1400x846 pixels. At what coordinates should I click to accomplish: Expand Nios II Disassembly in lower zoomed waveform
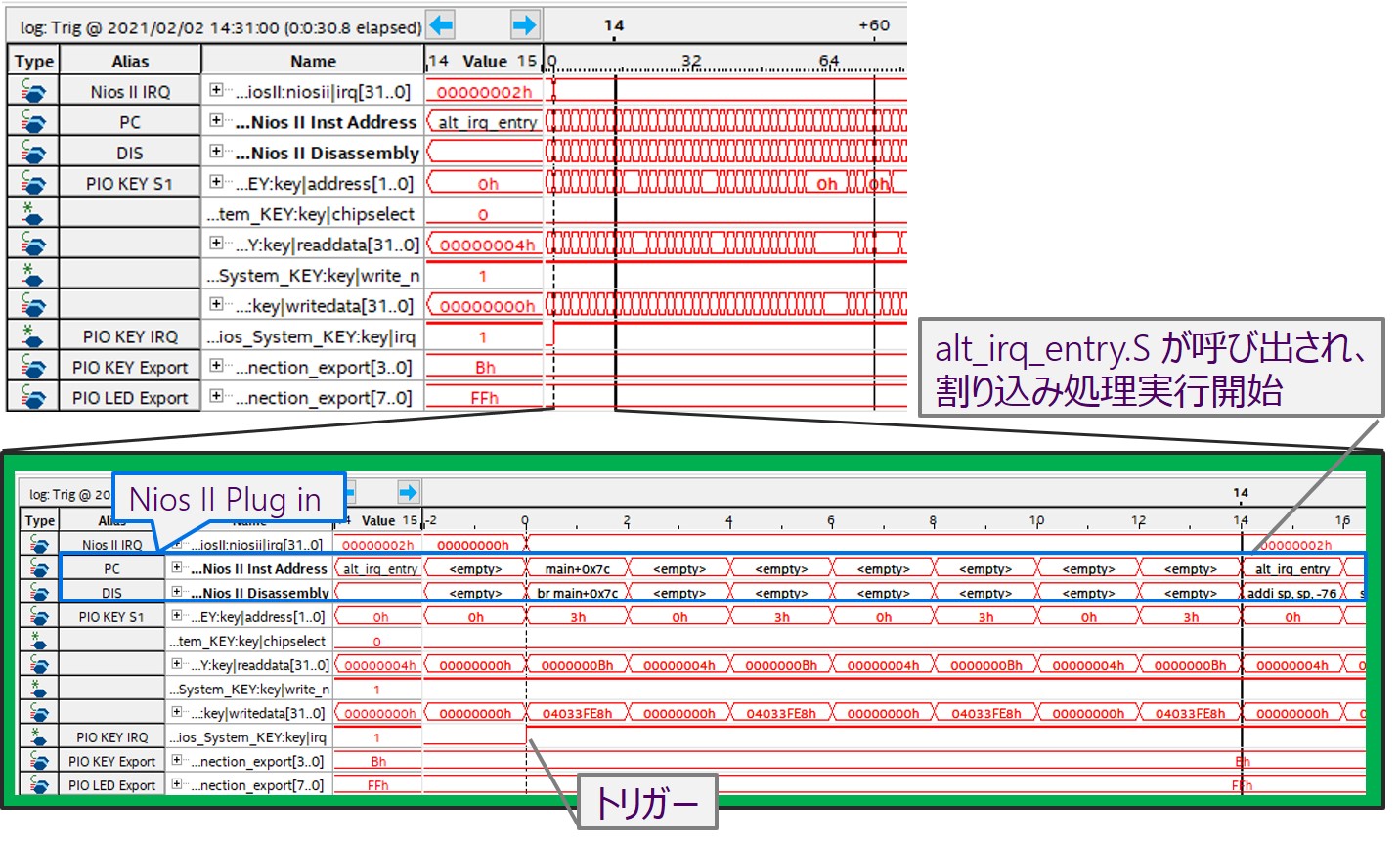pos(177,591)
